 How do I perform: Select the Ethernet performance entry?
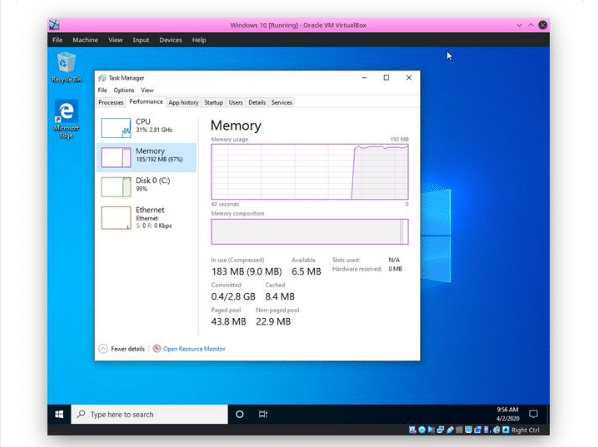(x=146, y=217)
